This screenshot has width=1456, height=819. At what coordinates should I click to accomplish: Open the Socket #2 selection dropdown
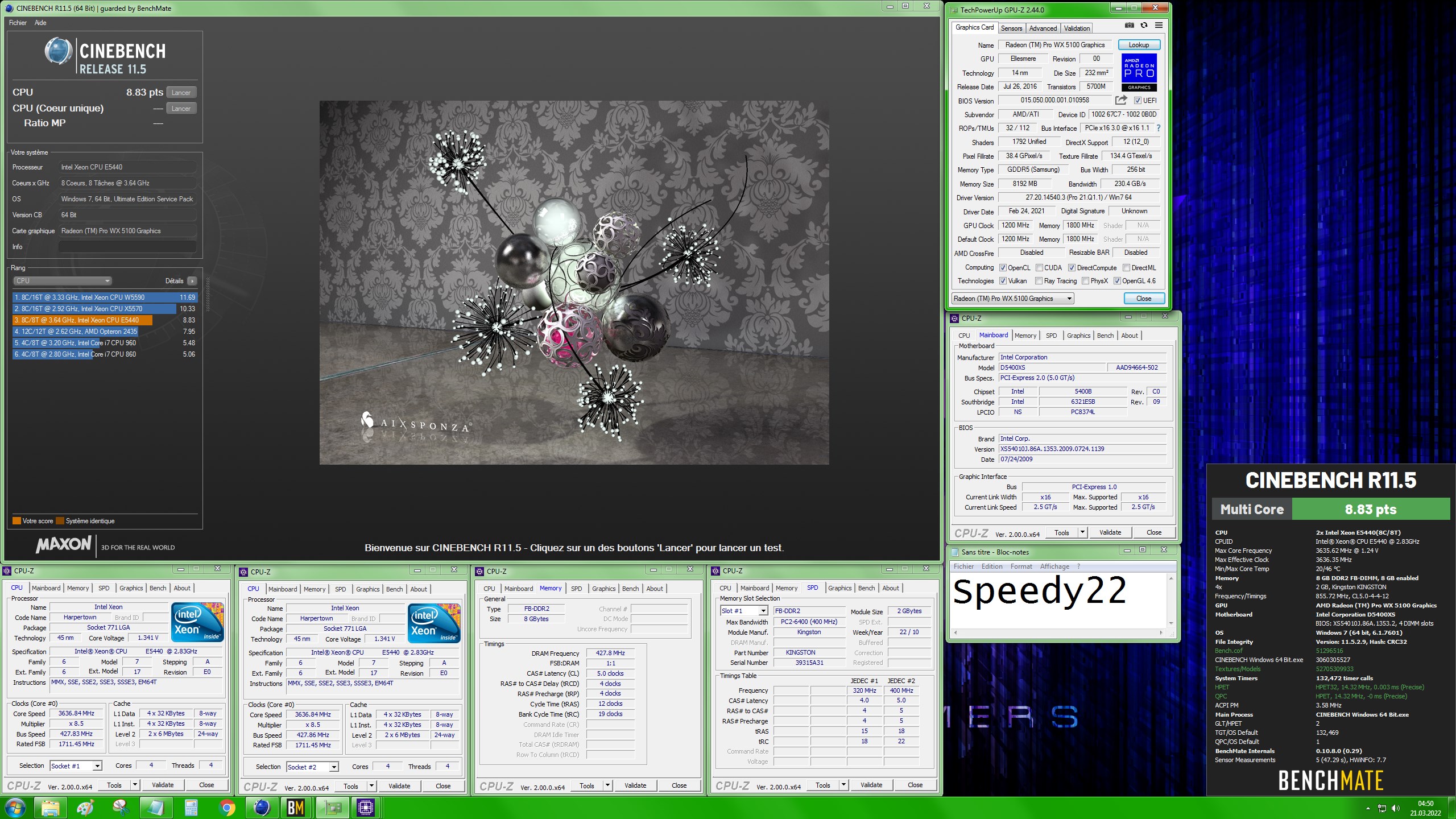[313, 767]
